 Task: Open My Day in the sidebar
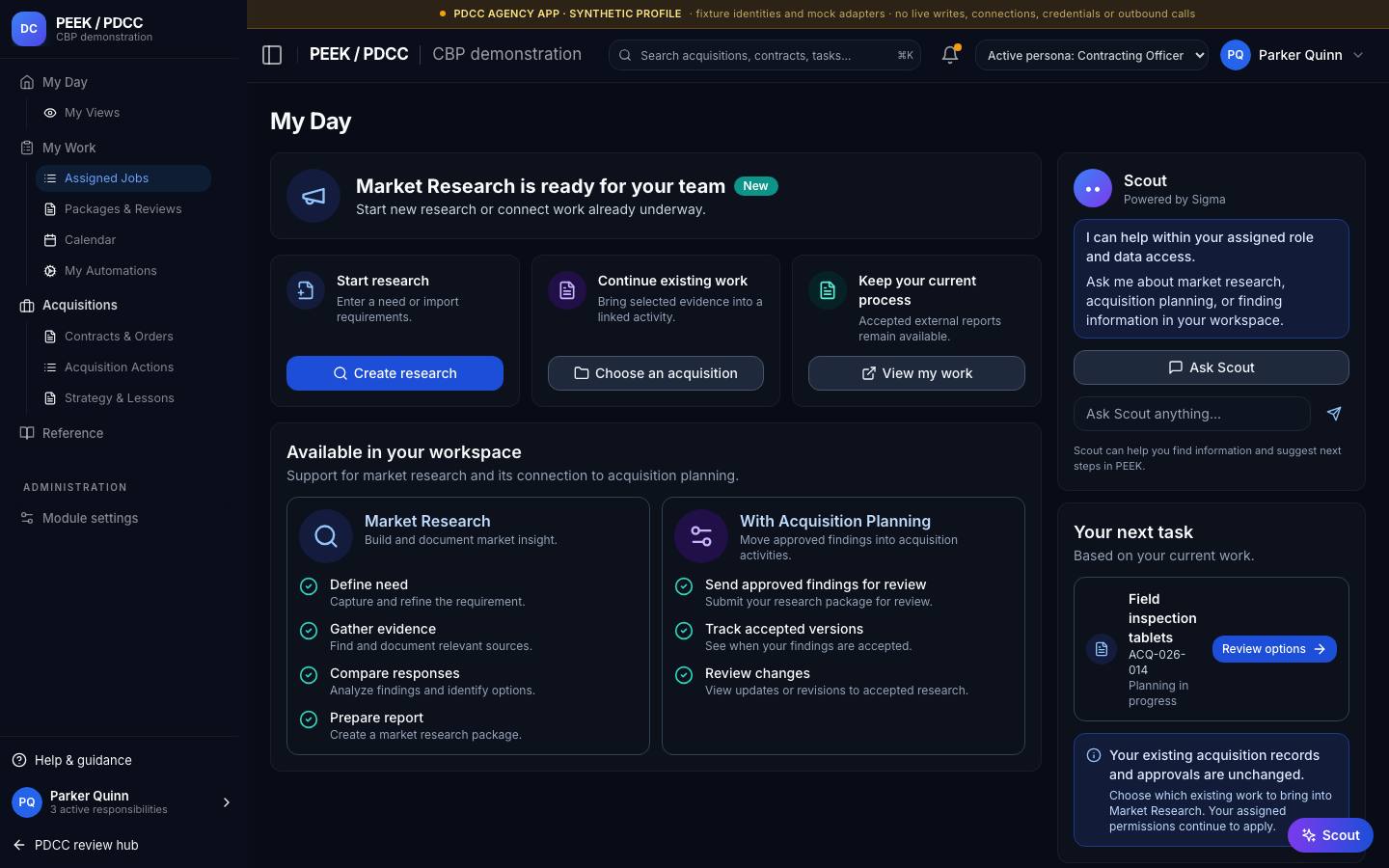tap(65, 82)
